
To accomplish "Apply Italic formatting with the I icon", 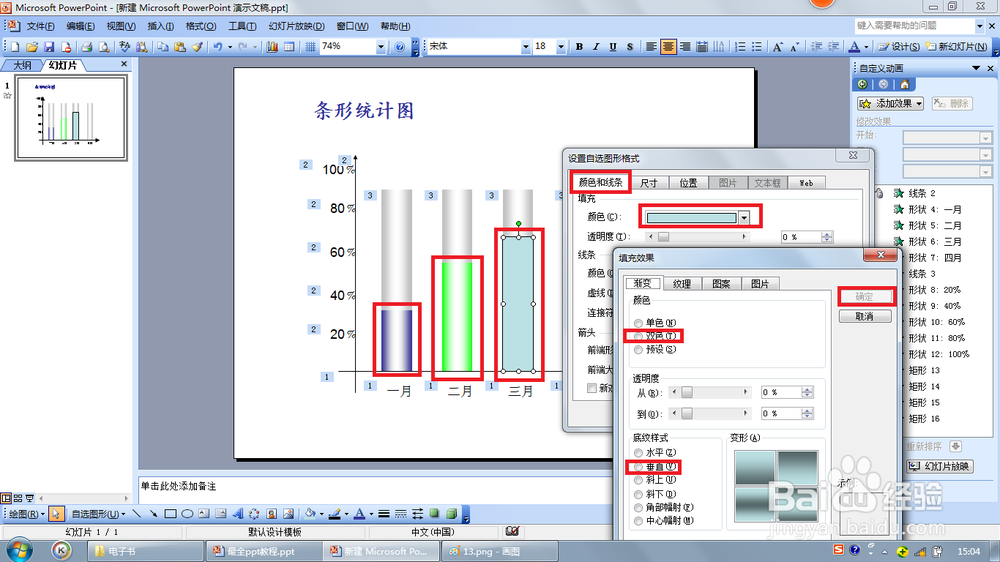I will coord(596,47).
